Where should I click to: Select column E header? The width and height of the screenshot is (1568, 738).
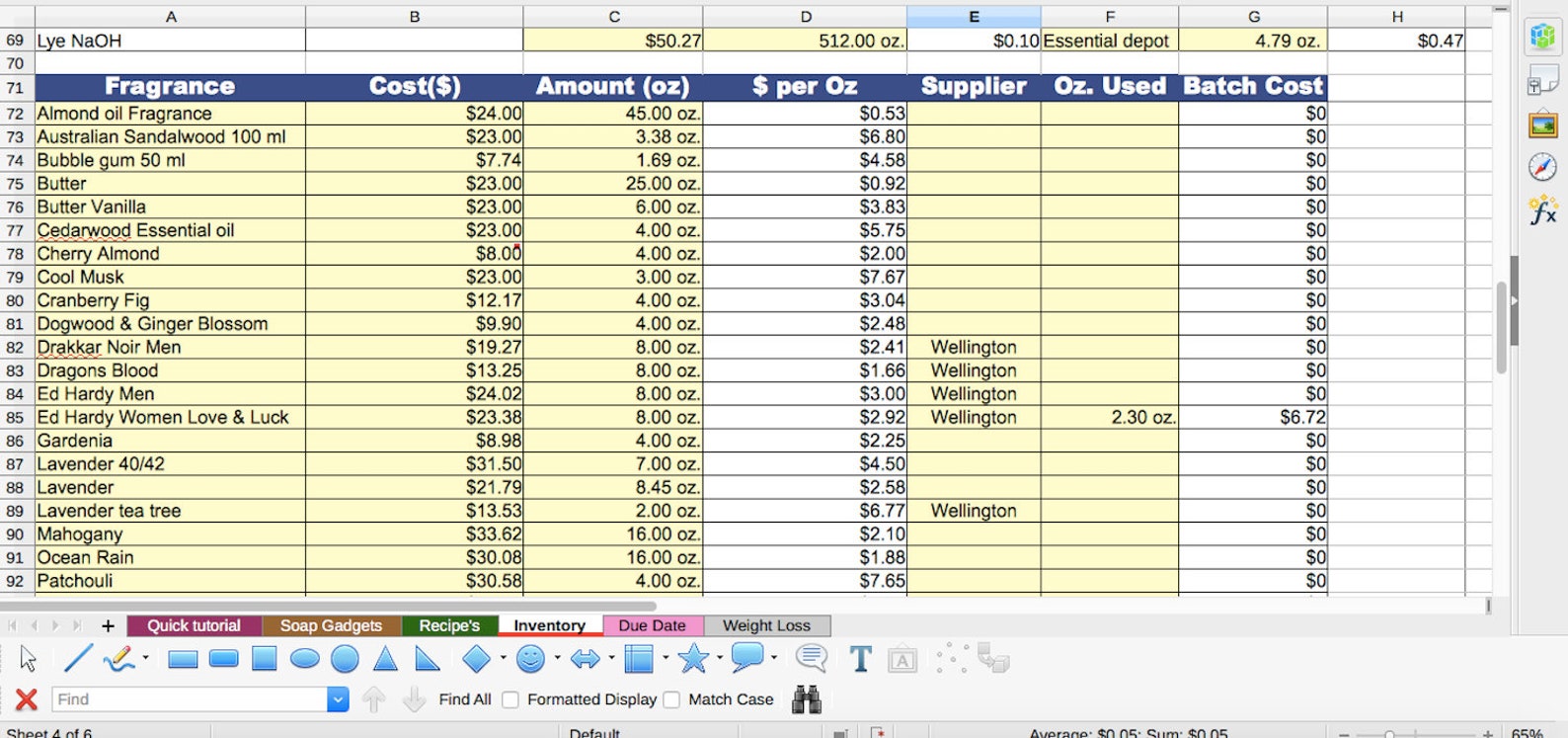click(974, 17)
